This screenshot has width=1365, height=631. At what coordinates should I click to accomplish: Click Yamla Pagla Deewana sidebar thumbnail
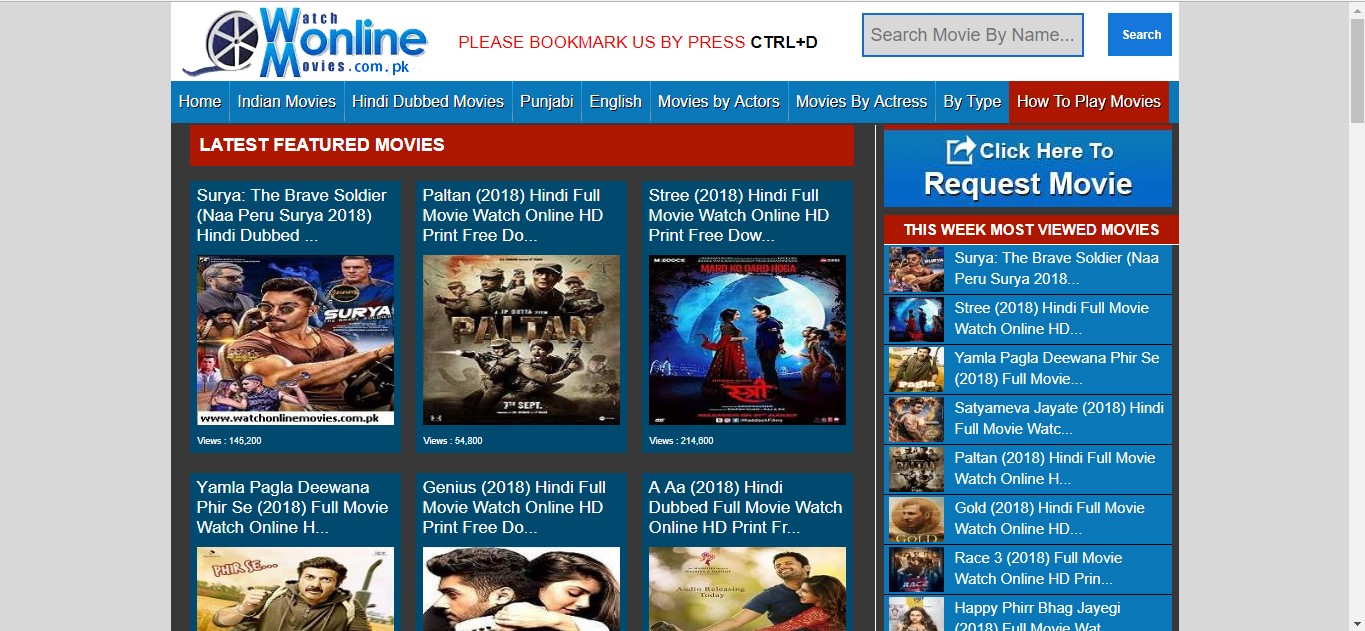point(916,369)
